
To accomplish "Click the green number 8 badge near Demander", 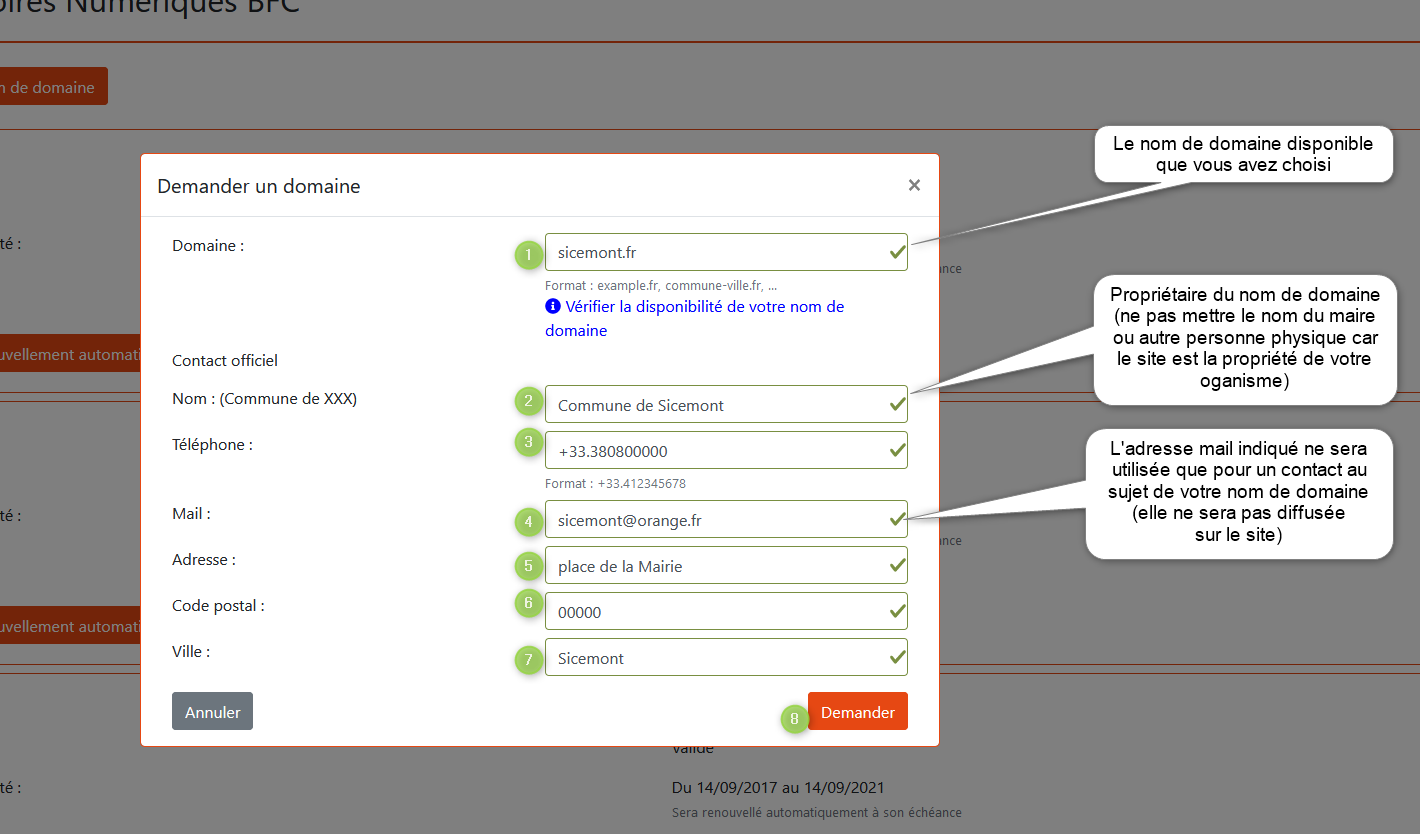I will (x=795, y=718).
